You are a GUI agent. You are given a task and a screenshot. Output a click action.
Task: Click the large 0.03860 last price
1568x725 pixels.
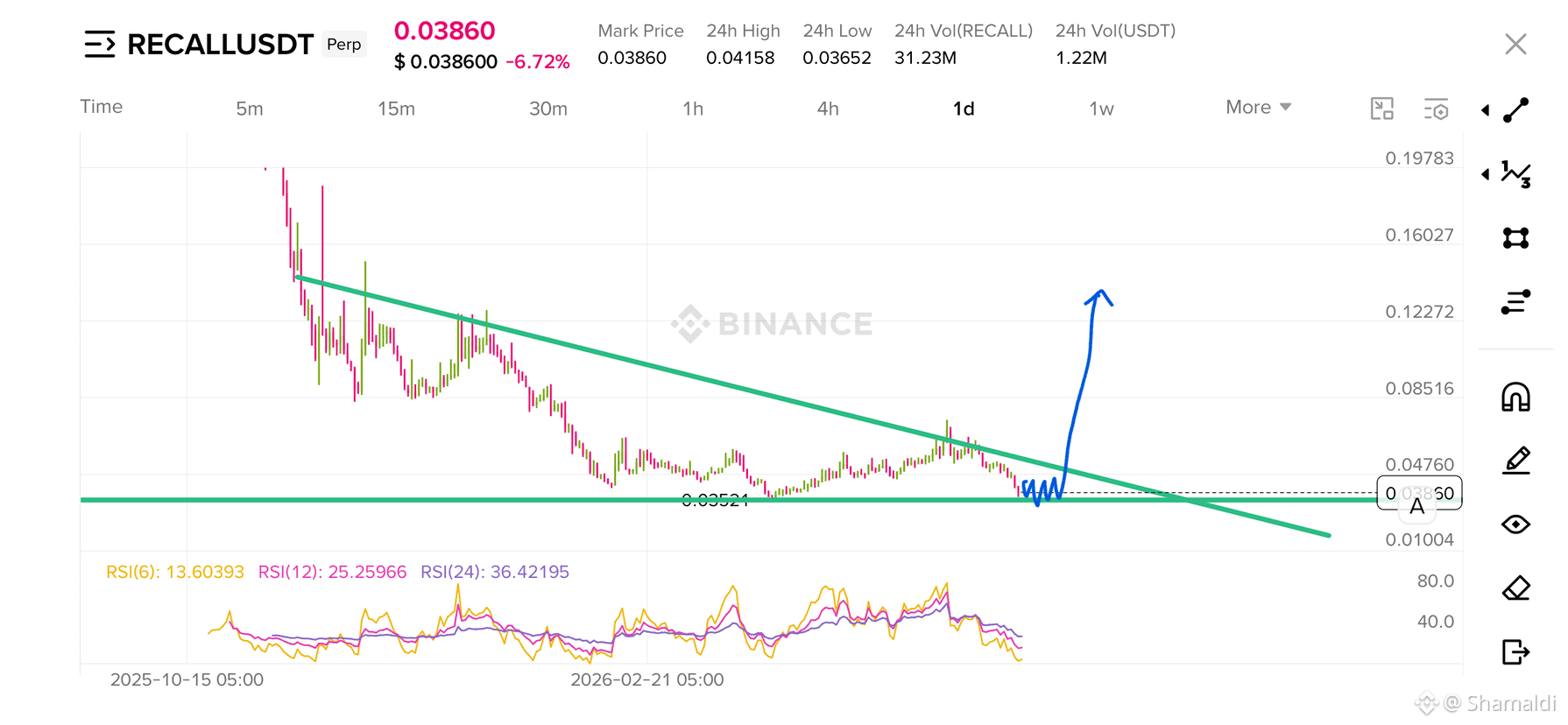tap(445, 31)
